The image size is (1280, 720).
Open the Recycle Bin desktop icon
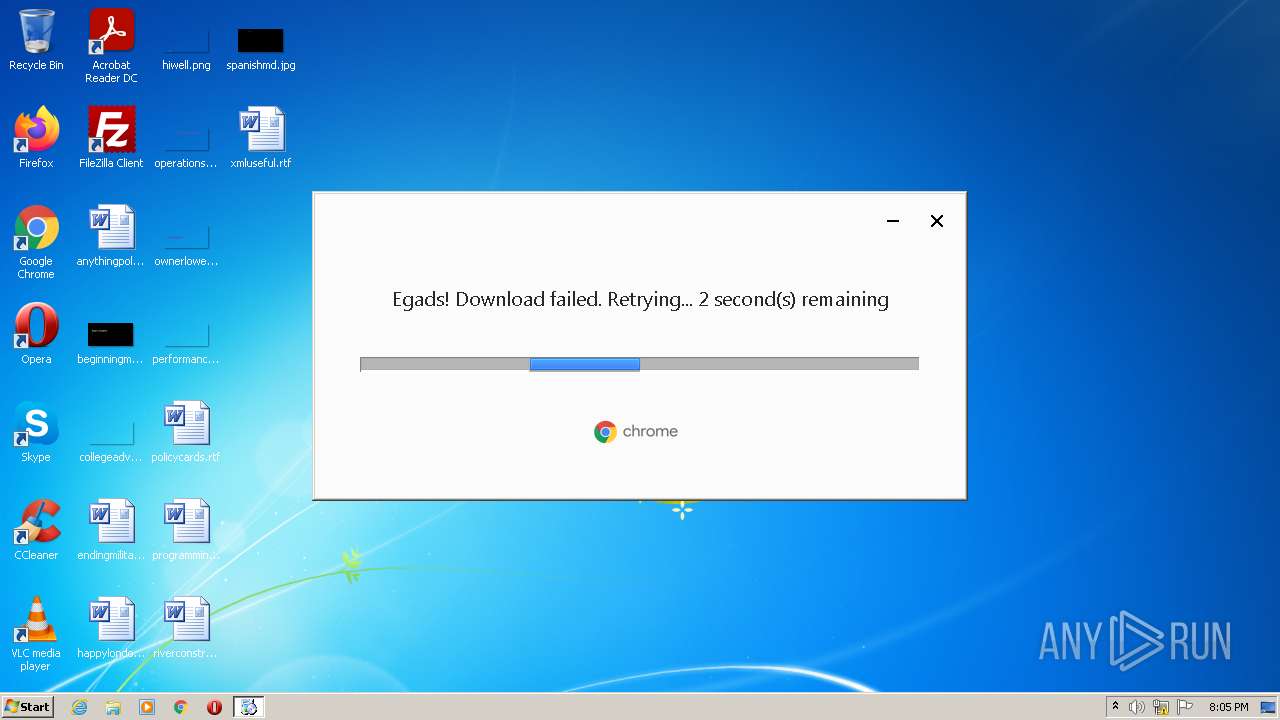point(36,40)
